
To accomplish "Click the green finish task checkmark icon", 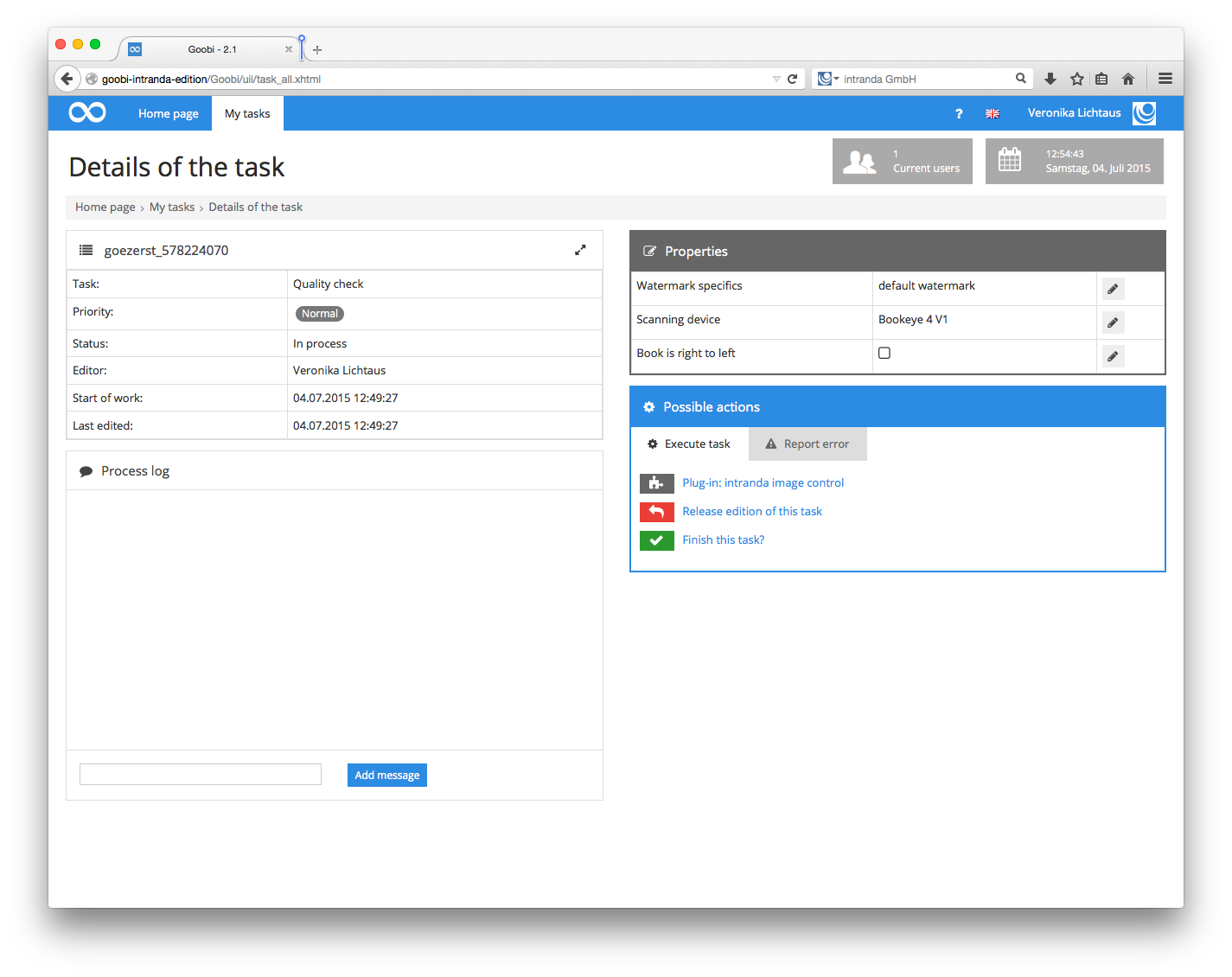I will (x=657, y=540).
